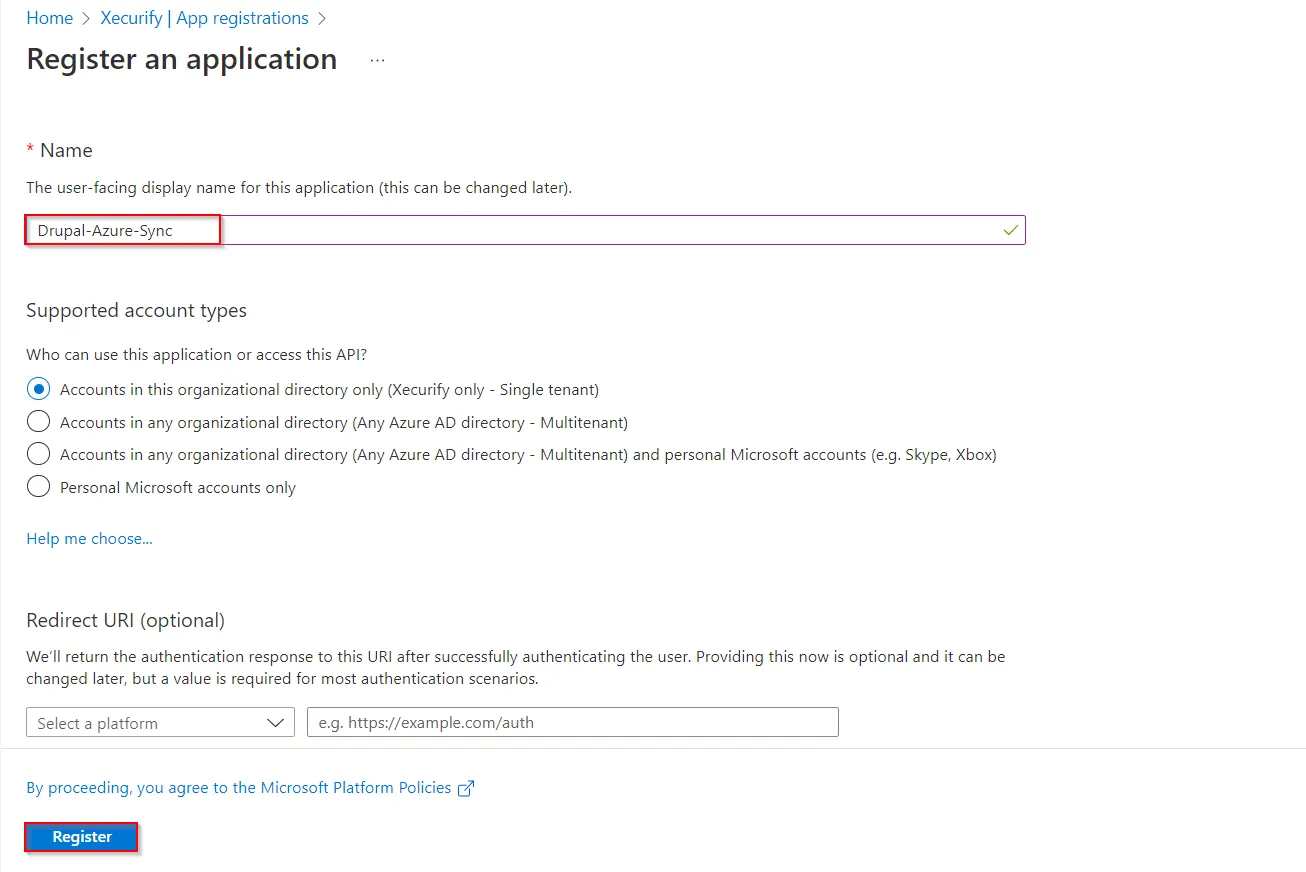Click the Redirect URI text box

[572, 723]
